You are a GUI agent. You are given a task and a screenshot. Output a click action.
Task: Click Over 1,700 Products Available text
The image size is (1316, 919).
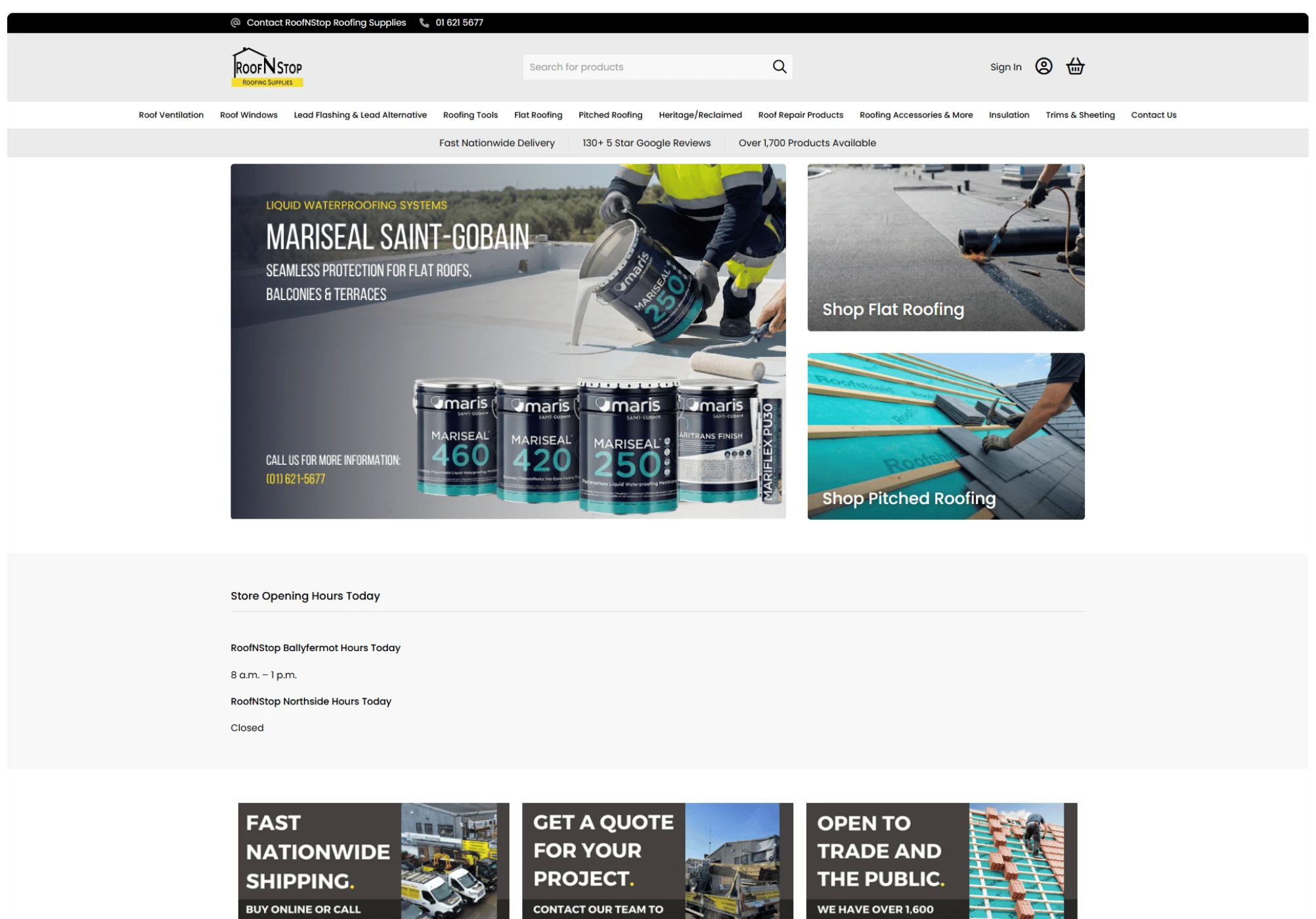[x=807, y=143]
